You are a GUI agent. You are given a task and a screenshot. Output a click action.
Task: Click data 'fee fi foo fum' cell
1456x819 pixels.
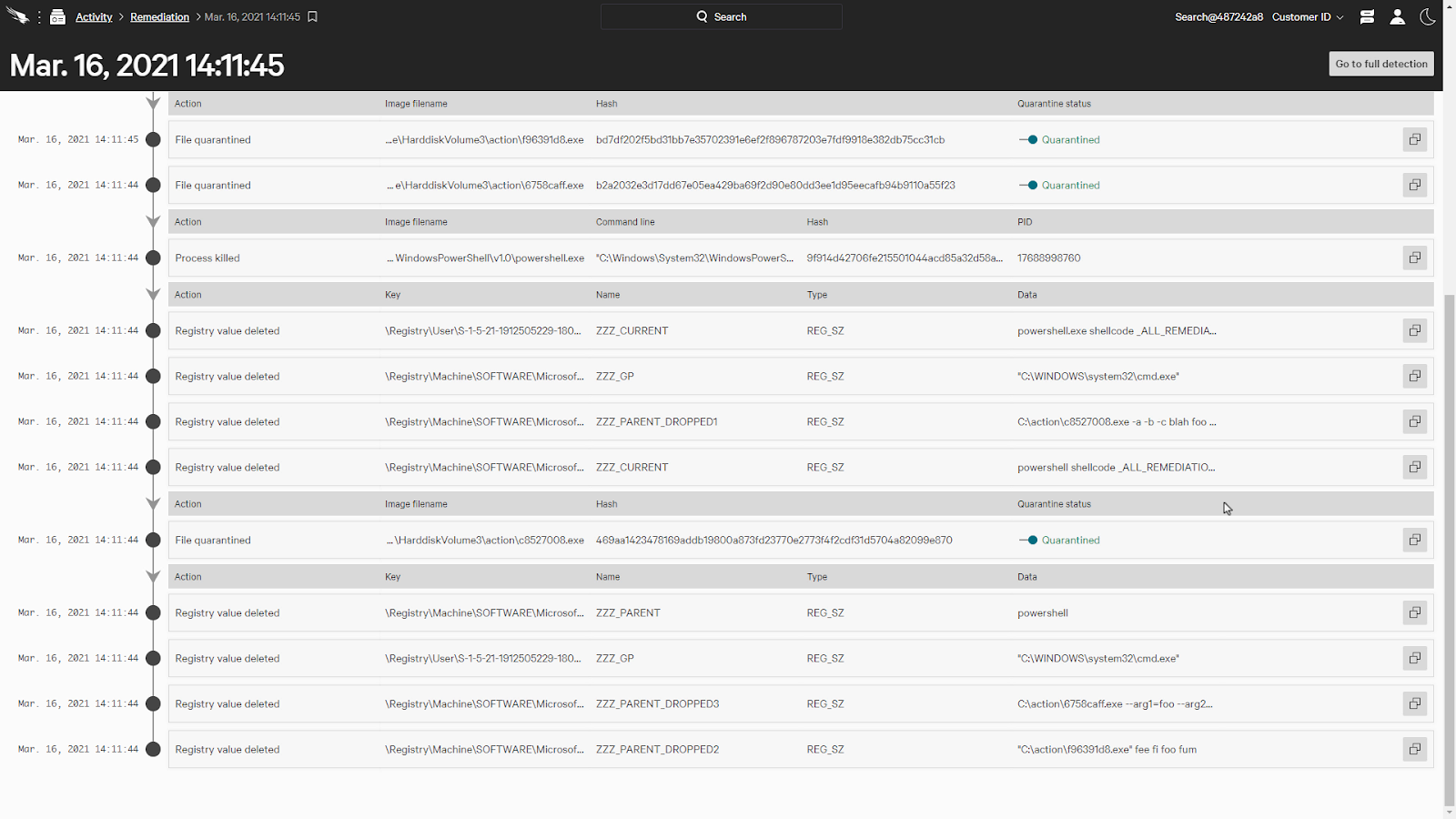click(1107, 749)
